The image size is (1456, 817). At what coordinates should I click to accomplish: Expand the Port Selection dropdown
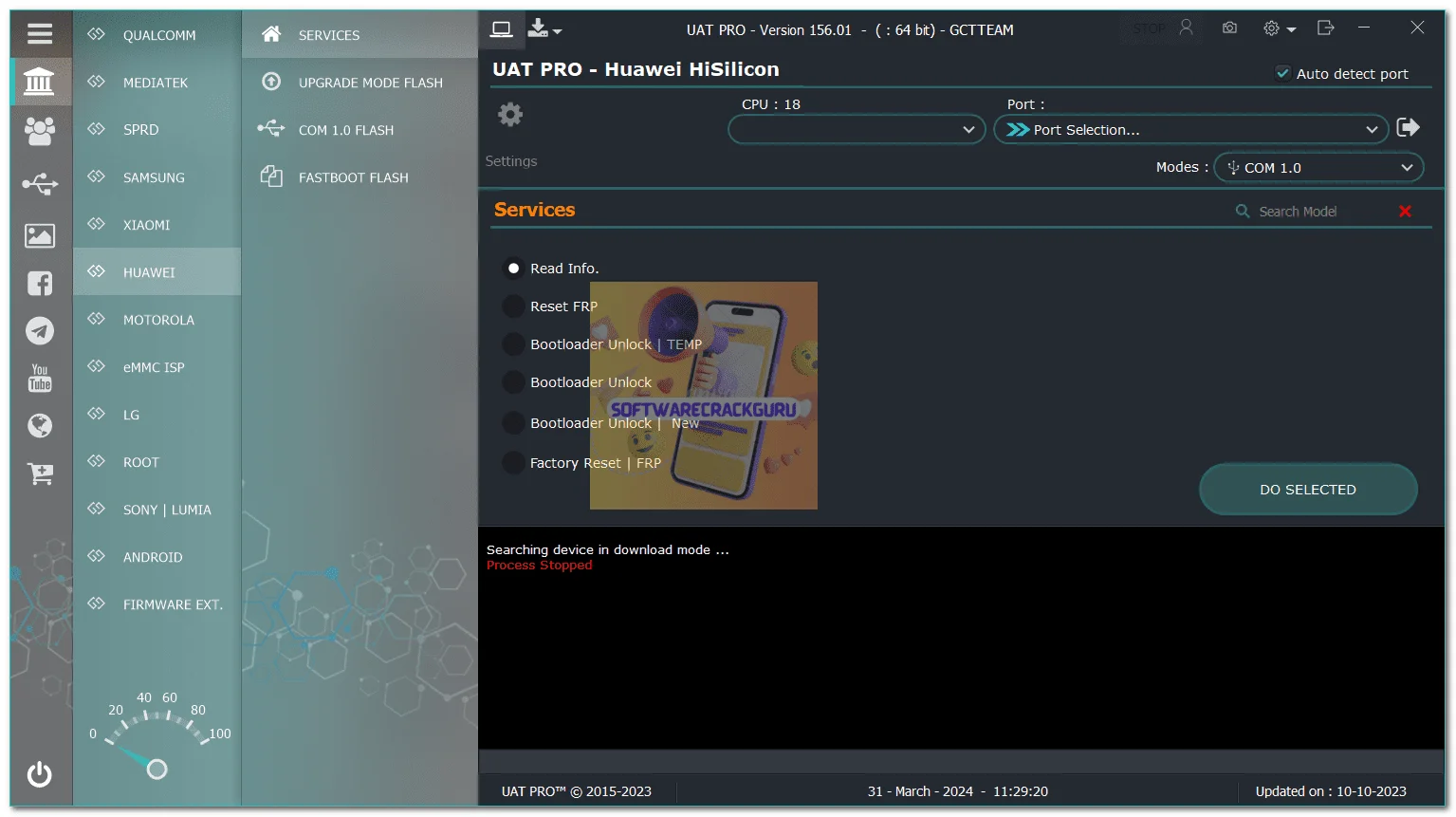tap(1190, 129)
